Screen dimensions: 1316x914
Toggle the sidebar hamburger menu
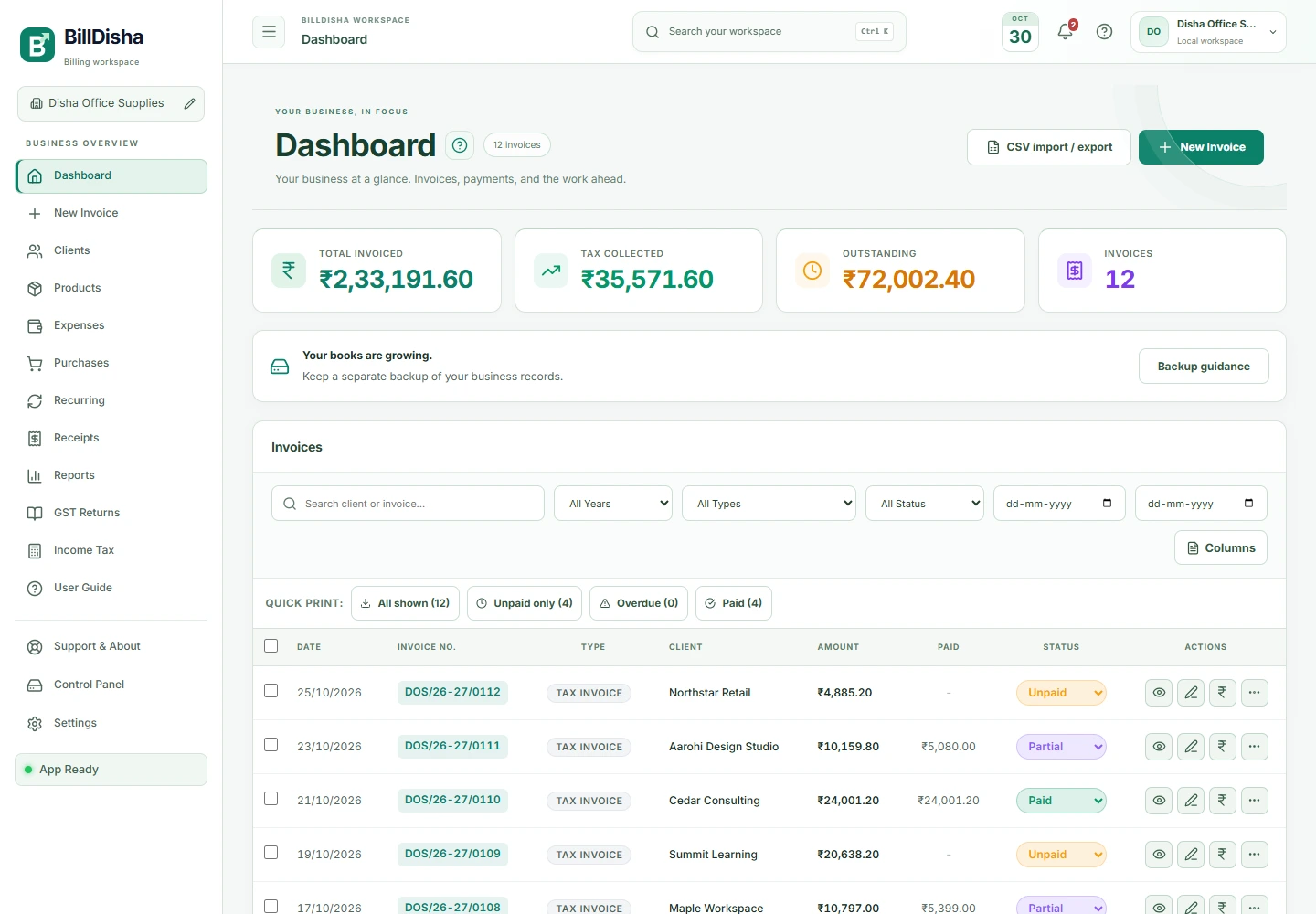269,32
